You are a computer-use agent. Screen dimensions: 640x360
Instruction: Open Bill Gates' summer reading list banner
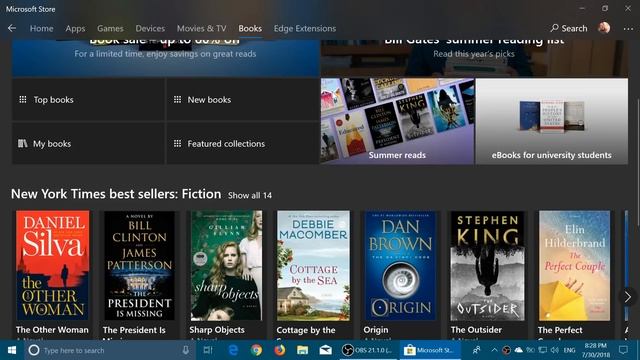[474, 58]
